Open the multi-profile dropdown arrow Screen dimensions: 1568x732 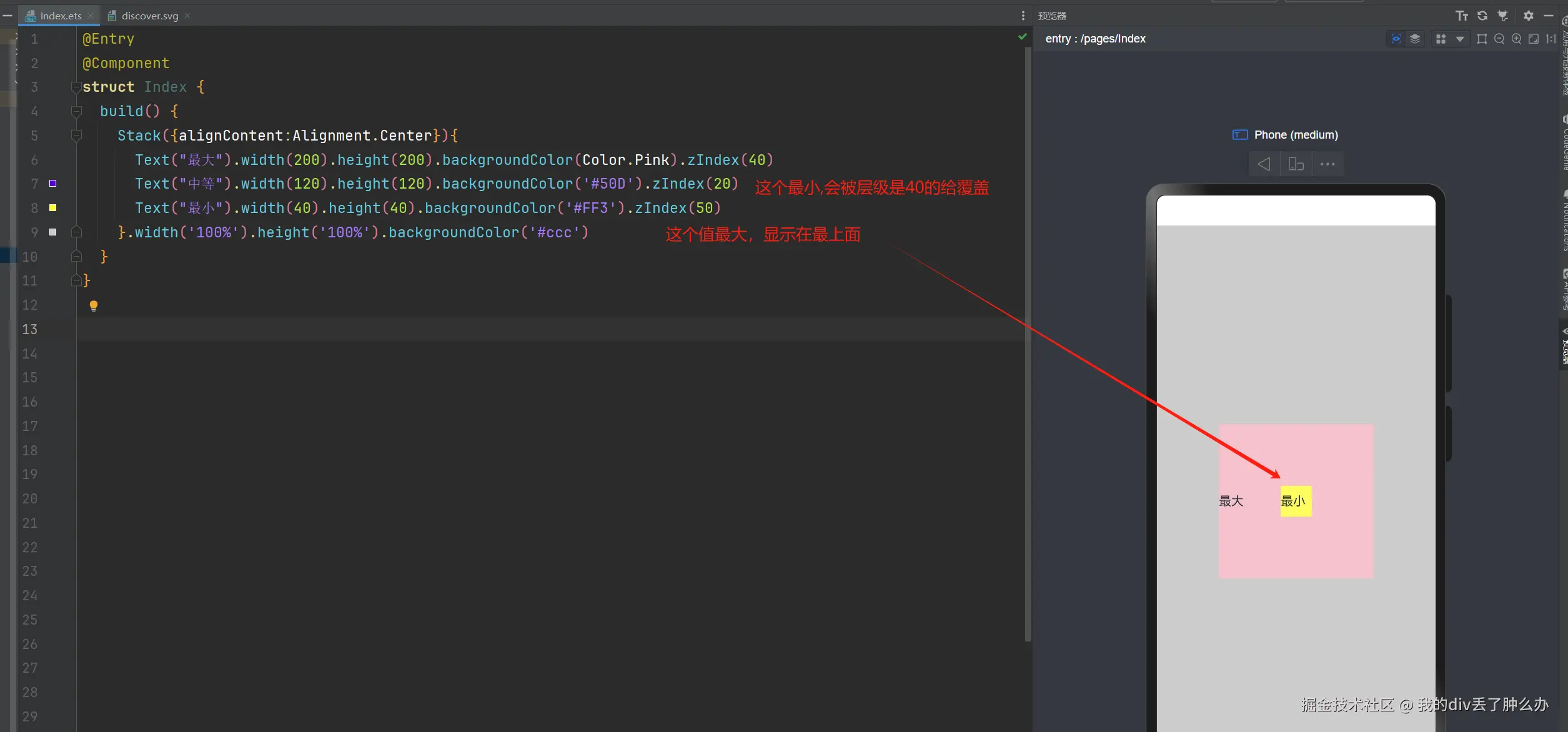1460,39
